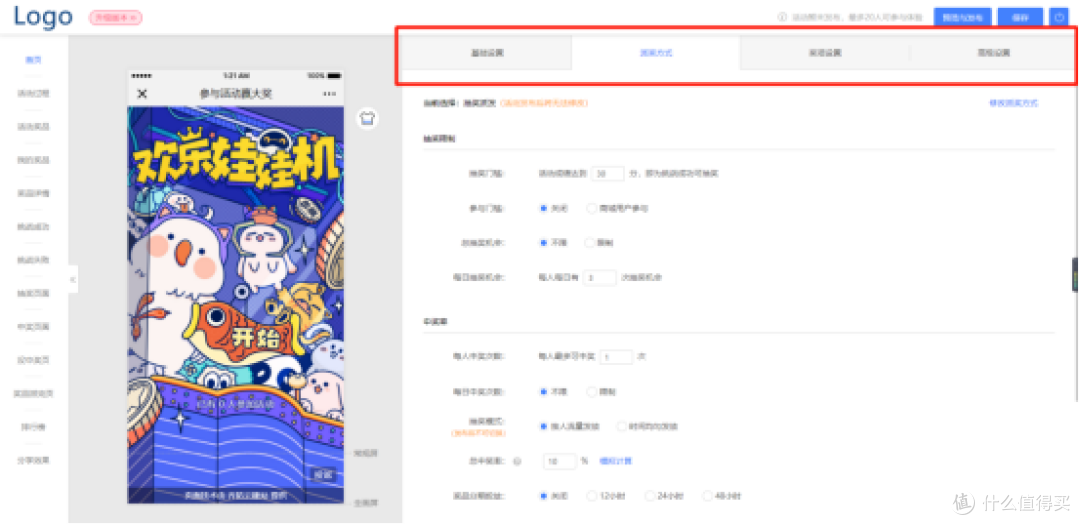Collapse the left sidebar with the arrow handle
This screenshot has width=1080, height=525.
(73, 280)
